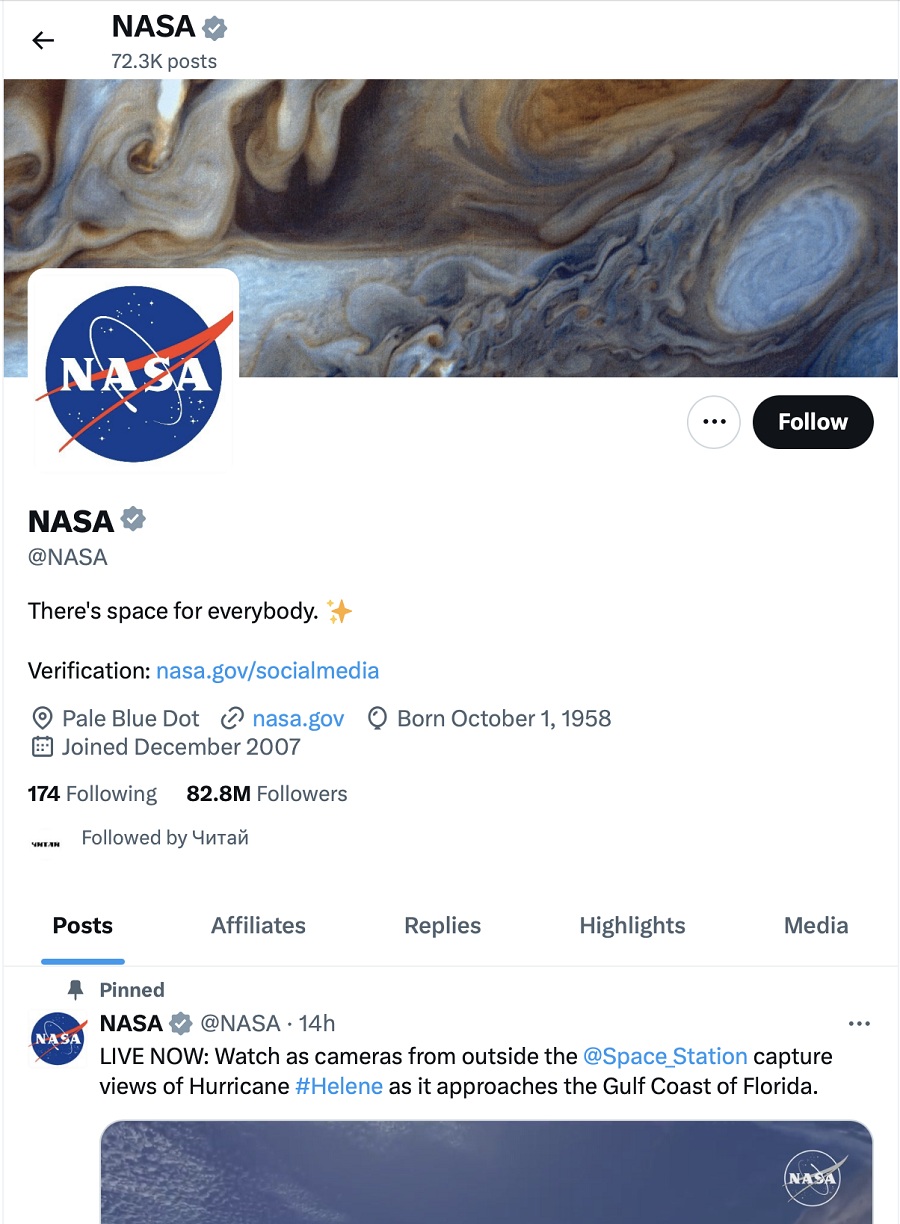Open the pinned tweet's three-dot menu
900x1224 pixels.
click(859, 1023)
